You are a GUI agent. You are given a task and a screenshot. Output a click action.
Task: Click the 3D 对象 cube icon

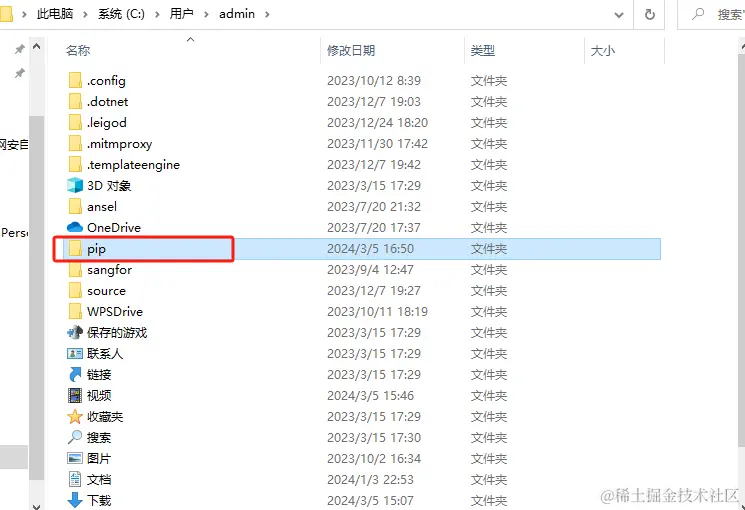click(75, 185)
